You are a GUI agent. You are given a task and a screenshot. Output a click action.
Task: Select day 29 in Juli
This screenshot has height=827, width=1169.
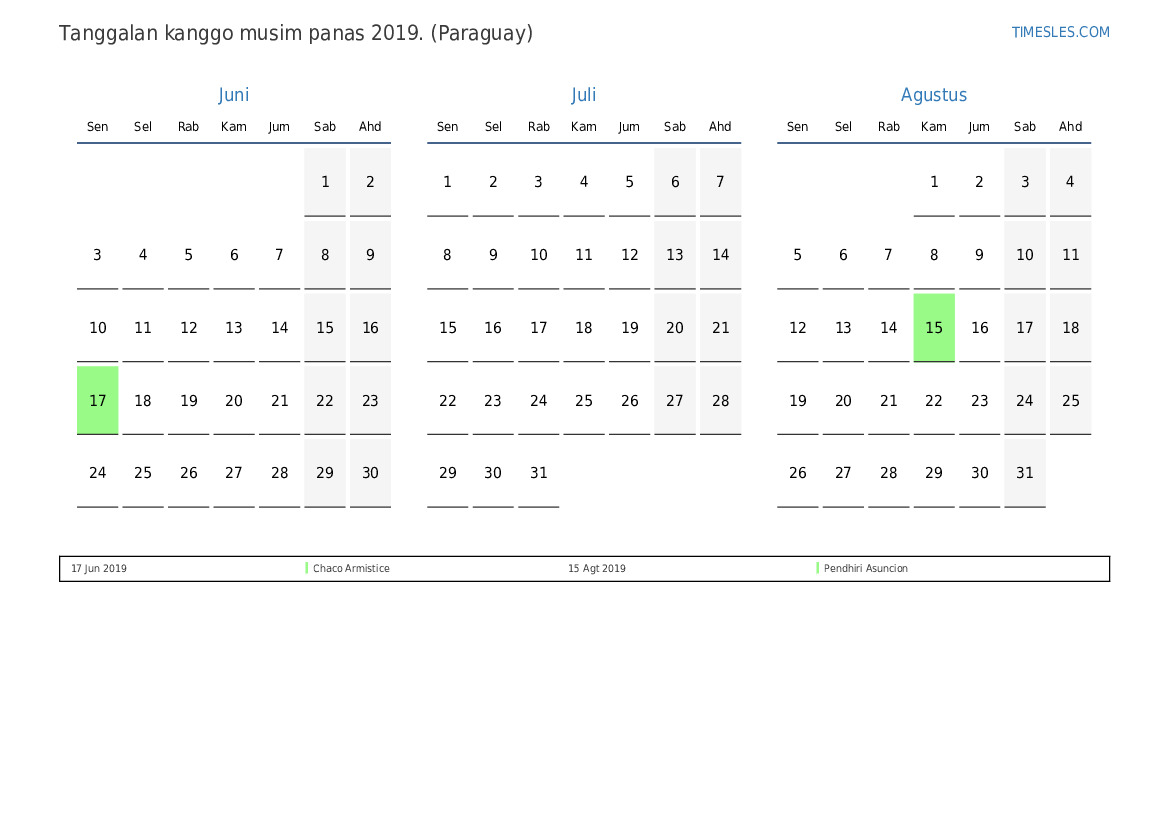[x=447, y=473]
